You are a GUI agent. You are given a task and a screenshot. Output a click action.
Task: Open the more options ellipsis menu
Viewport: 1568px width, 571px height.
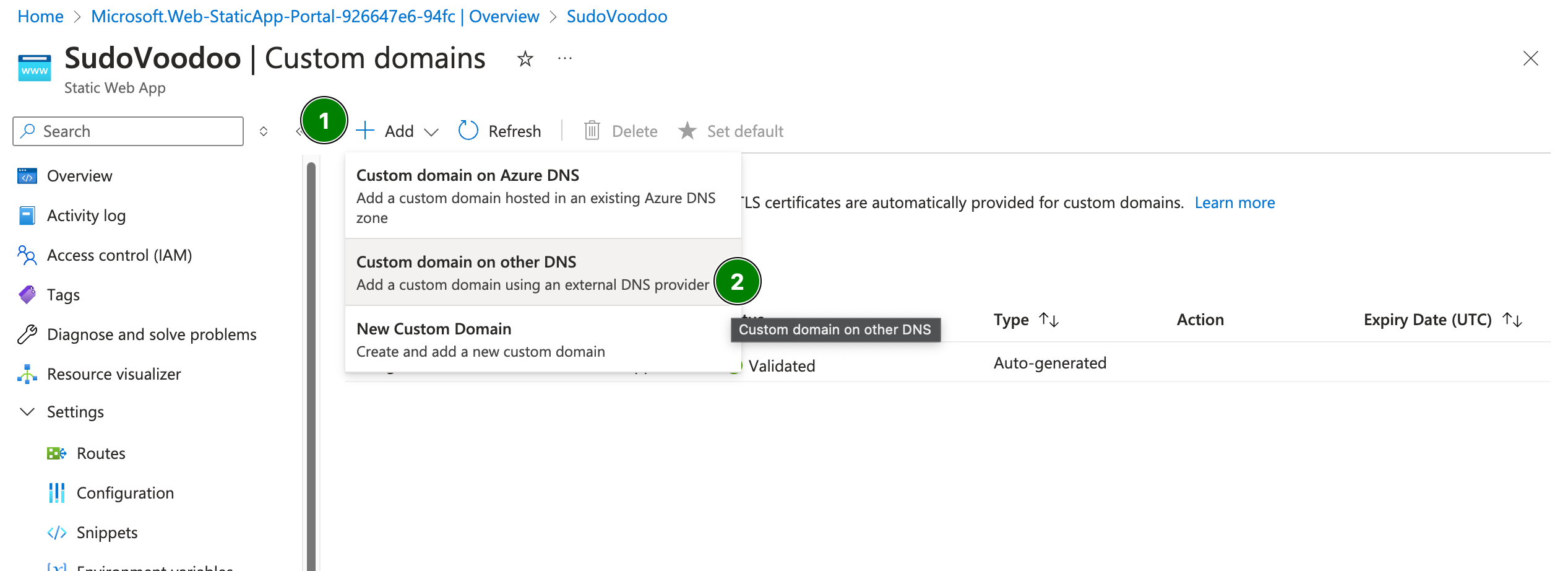pos(564,59)
